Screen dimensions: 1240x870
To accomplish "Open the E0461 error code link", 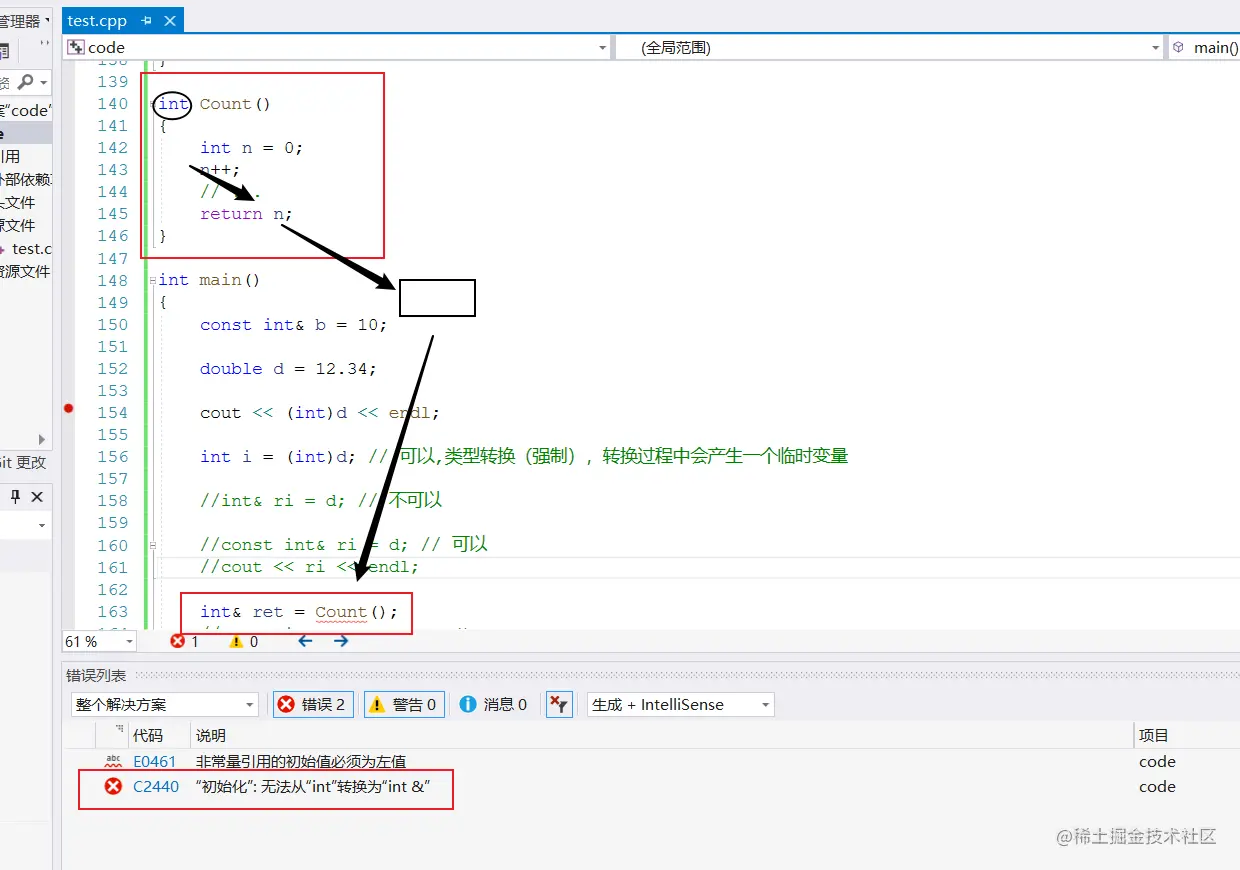I will tap(155, 762).
